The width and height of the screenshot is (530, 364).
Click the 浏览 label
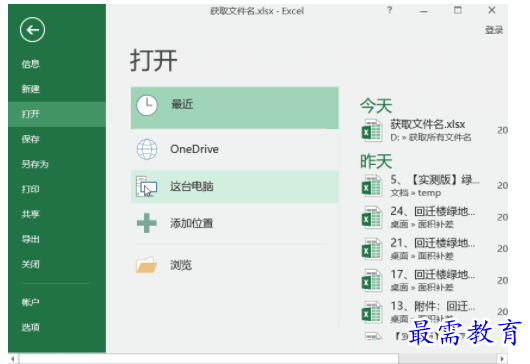181,265
